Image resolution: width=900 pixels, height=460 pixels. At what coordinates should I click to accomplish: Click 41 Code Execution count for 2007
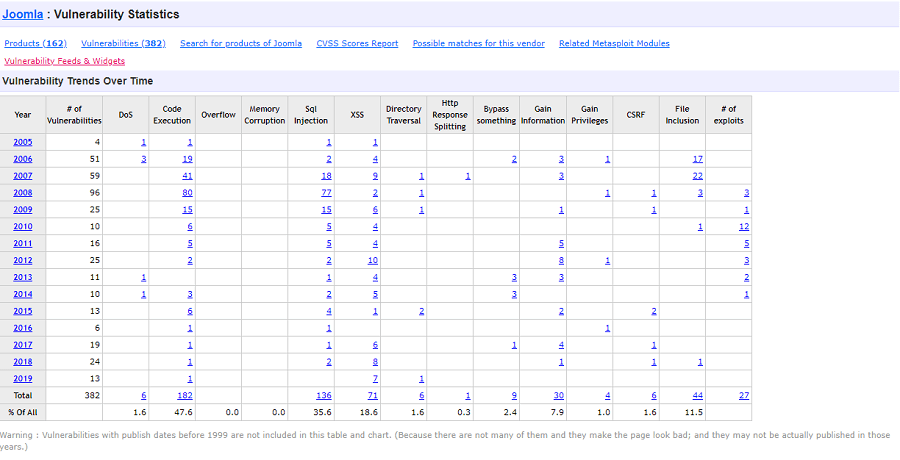(188, 176)
